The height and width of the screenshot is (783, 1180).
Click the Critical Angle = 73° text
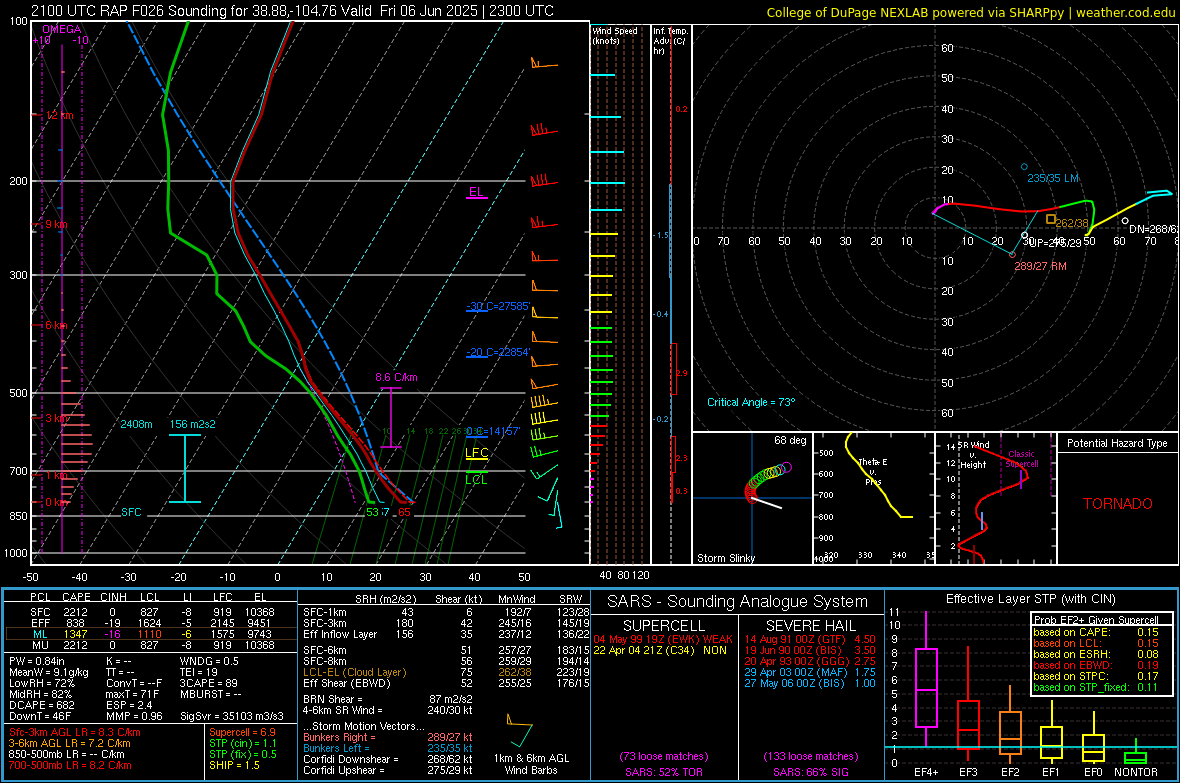point(751,402)
